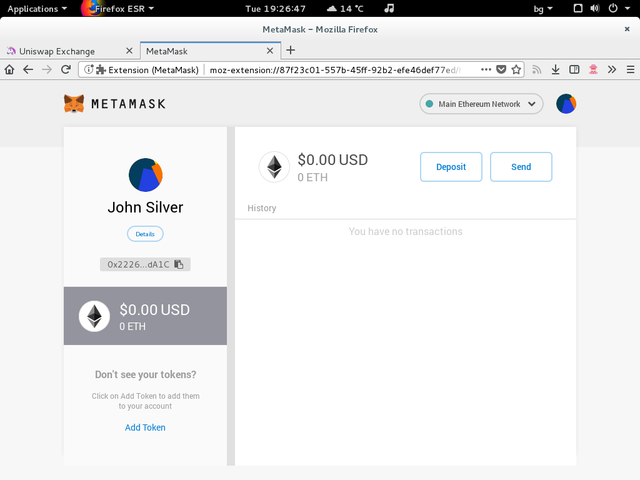Open a new Firefox tab
Image resolution: width=640 pixels, height=480 pixels.
coord(291,50)
